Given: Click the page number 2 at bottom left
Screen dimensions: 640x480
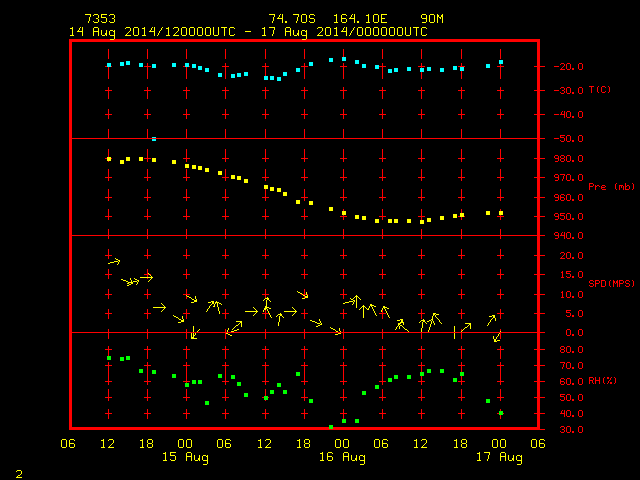Looking at the screenshot, I should pos(19,474).
